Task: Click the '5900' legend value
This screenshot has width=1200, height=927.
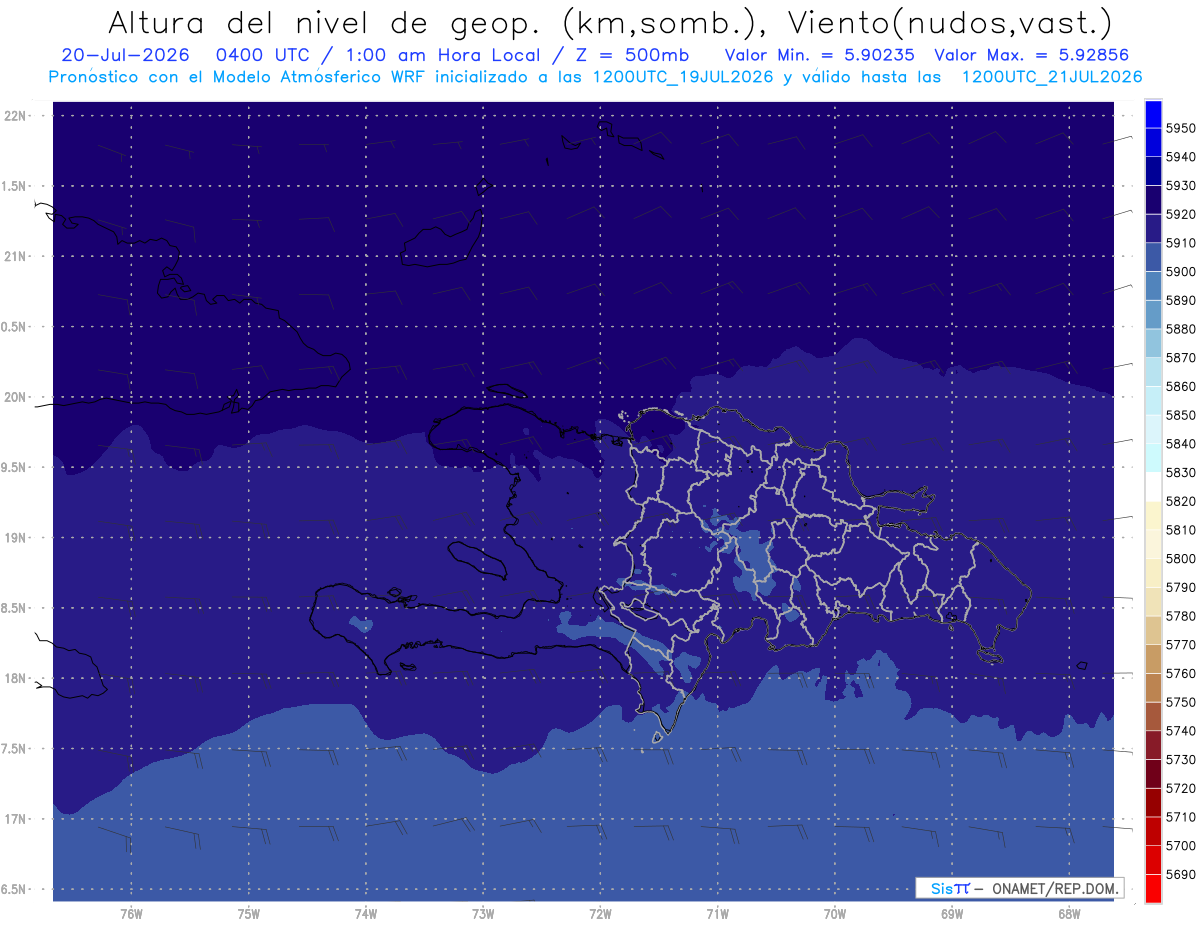Action: click(1181, 272)
